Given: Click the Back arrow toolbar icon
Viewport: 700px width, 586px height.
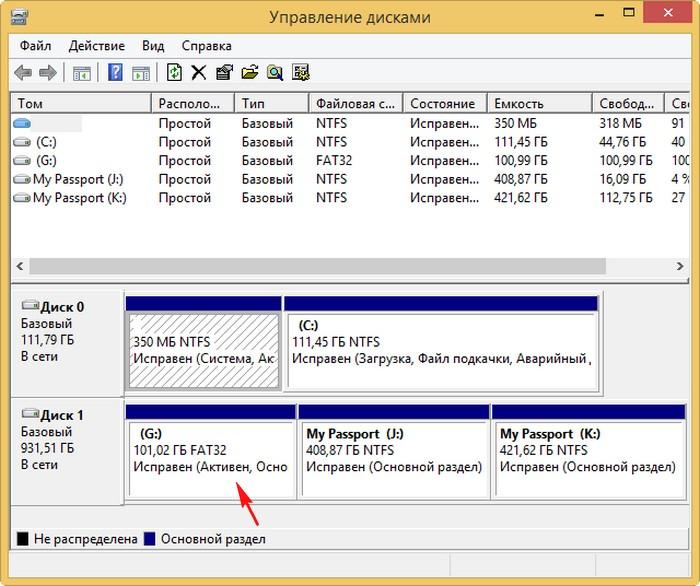Looking at the screenshot, I should tap(23, 72).
